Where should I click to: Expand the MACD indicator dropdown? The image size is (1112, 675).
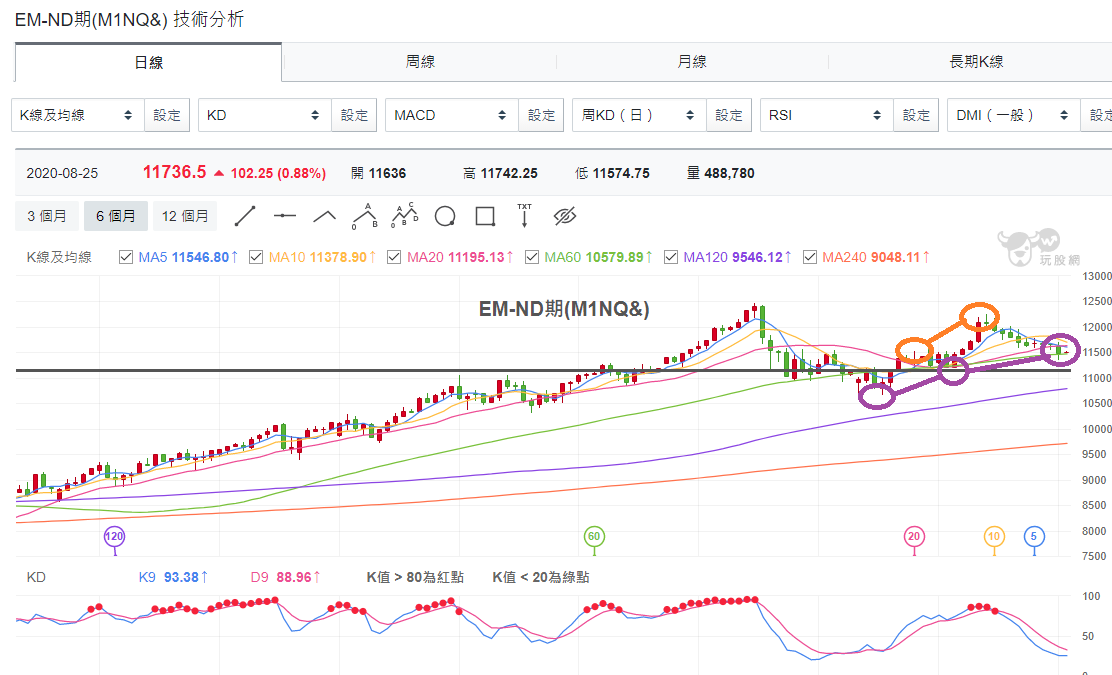click(x=451, y=115)
